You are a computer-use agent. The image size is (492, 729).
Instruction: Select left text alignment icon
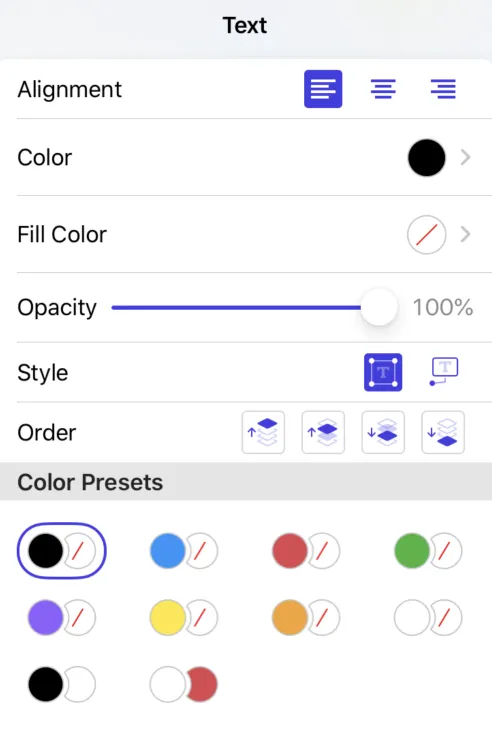point(323,89)
